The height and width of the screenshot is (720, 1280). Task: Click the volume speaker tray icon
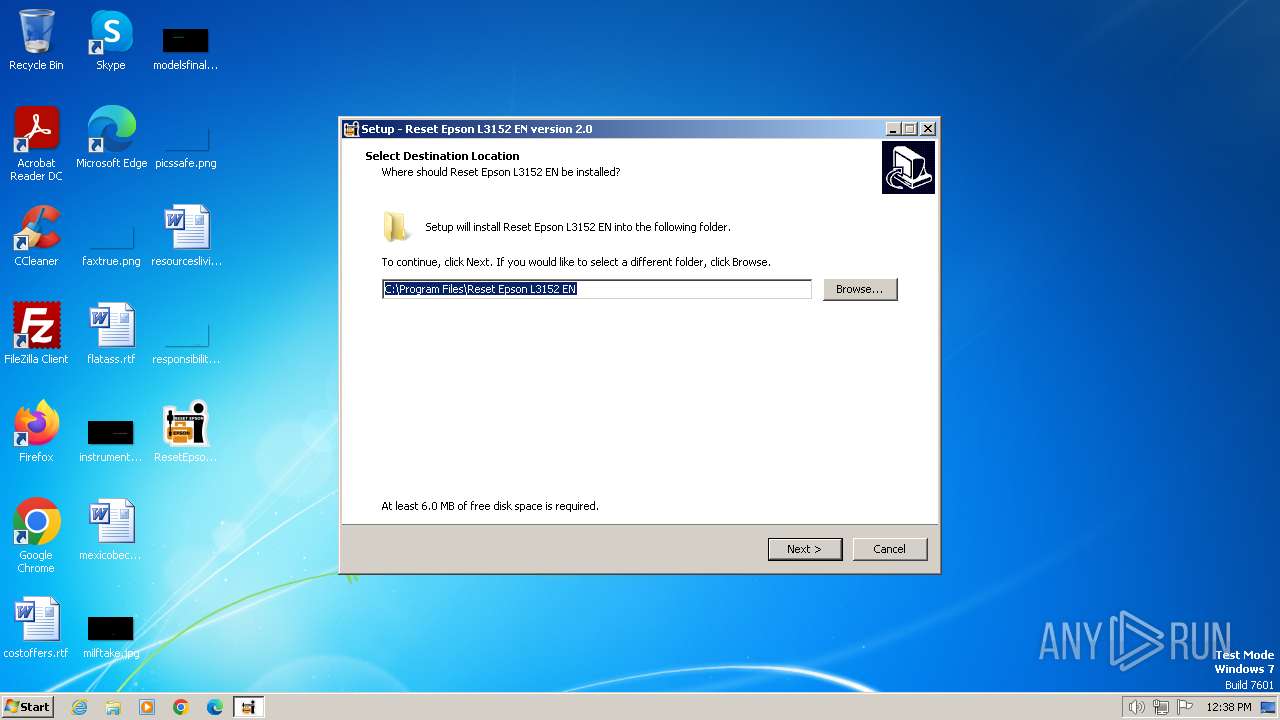coord(1136,707)
